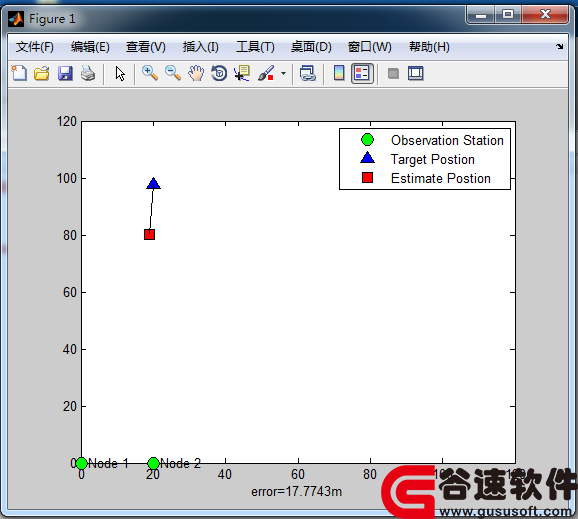Click the Hide Plot Tools icon
This screenshot has height=519, width=578.
(x=393, y=73)
